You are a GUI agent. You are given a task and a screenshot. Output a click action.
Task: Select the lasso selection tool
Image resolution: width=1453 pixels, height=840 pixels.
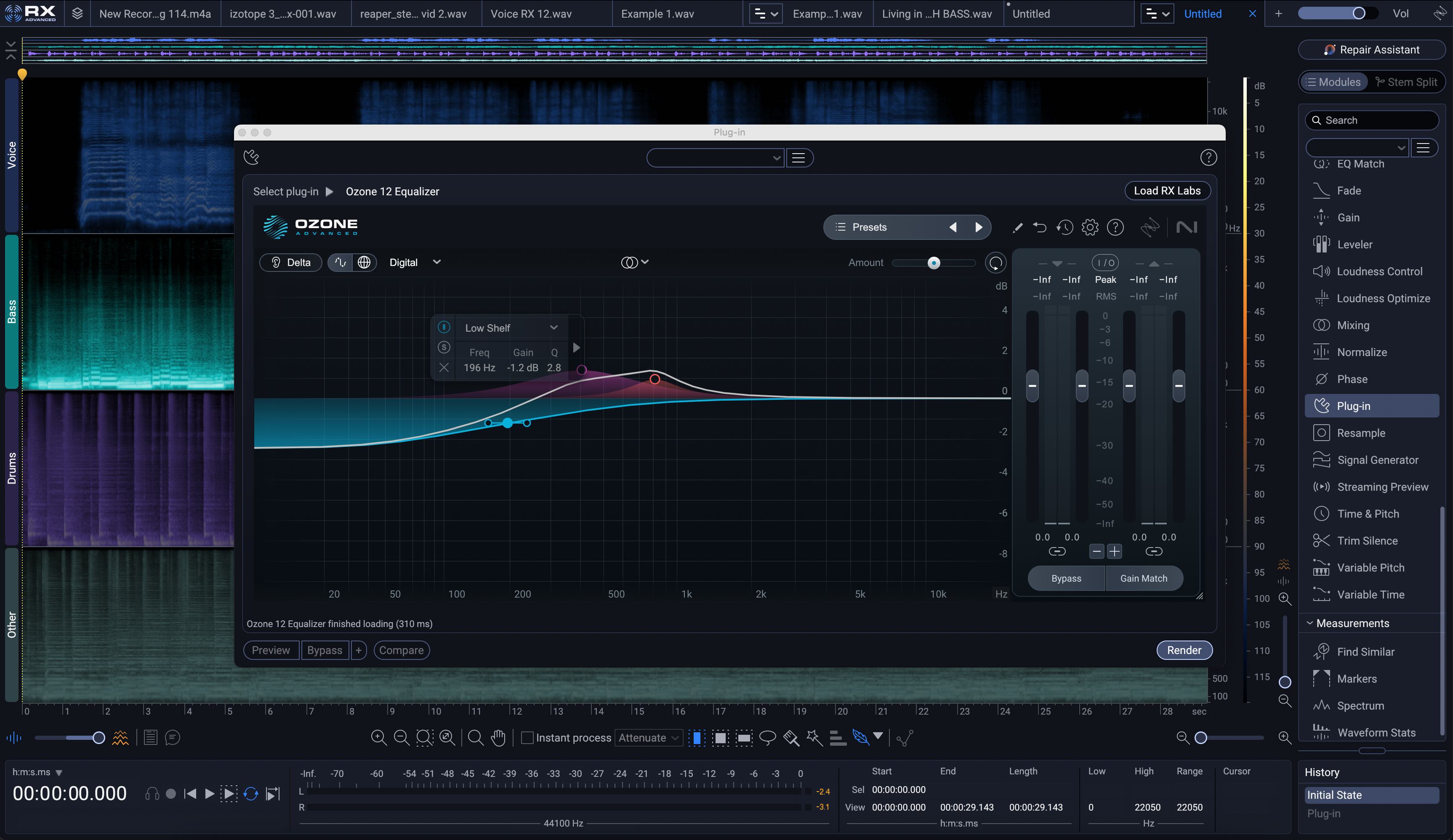pos(767,737)
